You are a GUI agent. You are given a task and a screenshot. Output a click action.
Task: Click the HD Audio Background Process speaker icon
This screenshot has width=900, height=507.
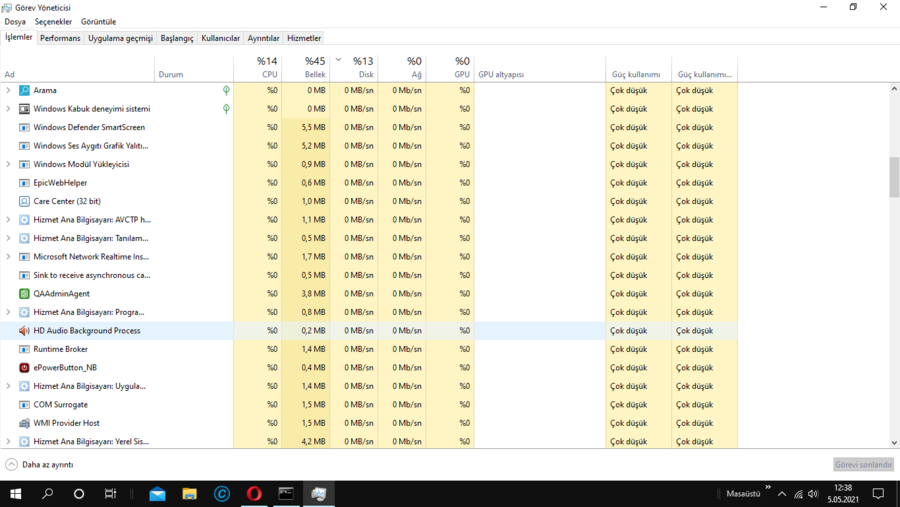24,331
